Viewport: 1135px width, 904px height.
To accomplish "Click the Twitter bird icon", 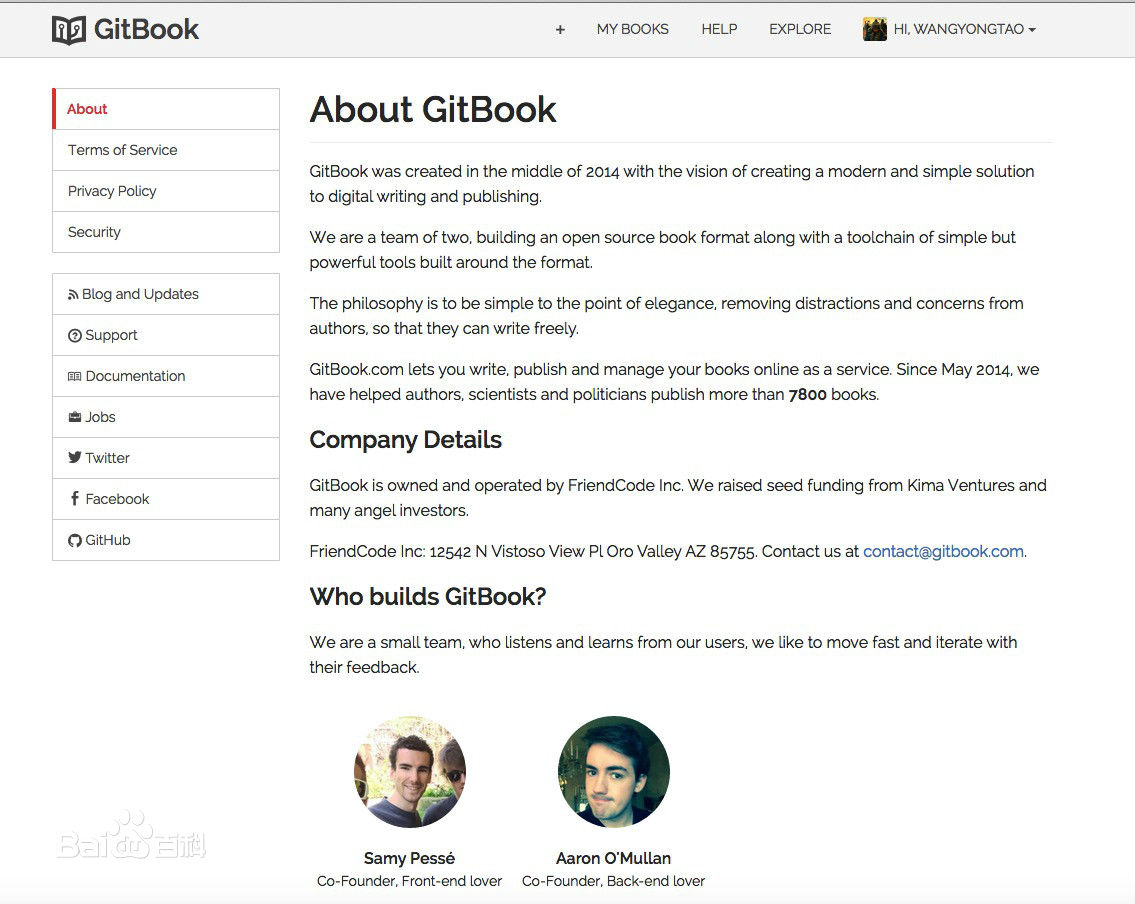I will [75, 457].
